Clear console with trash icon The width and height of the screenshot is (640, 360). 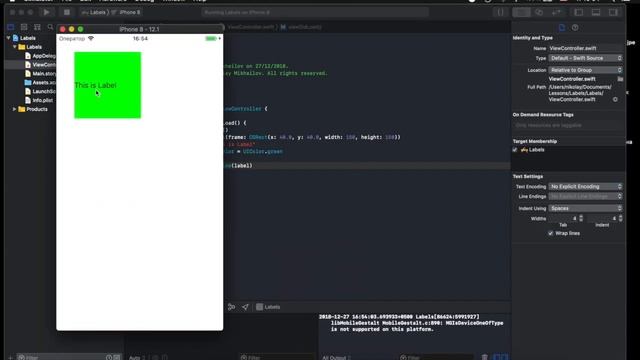click(484, 357)
